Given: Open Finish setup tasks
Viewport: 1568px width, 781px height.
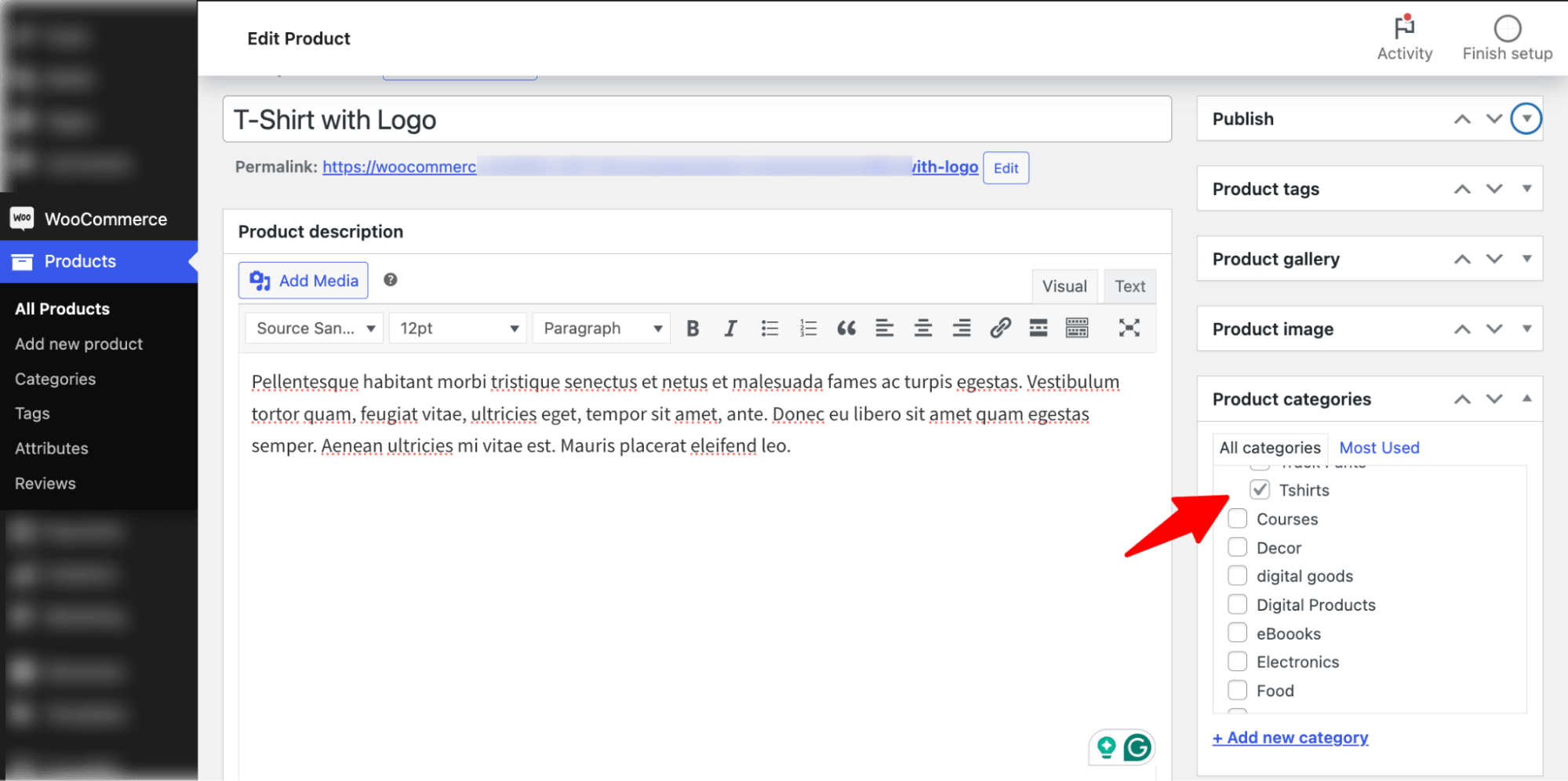Looking at the screenshot, I should pos(1507,38).
